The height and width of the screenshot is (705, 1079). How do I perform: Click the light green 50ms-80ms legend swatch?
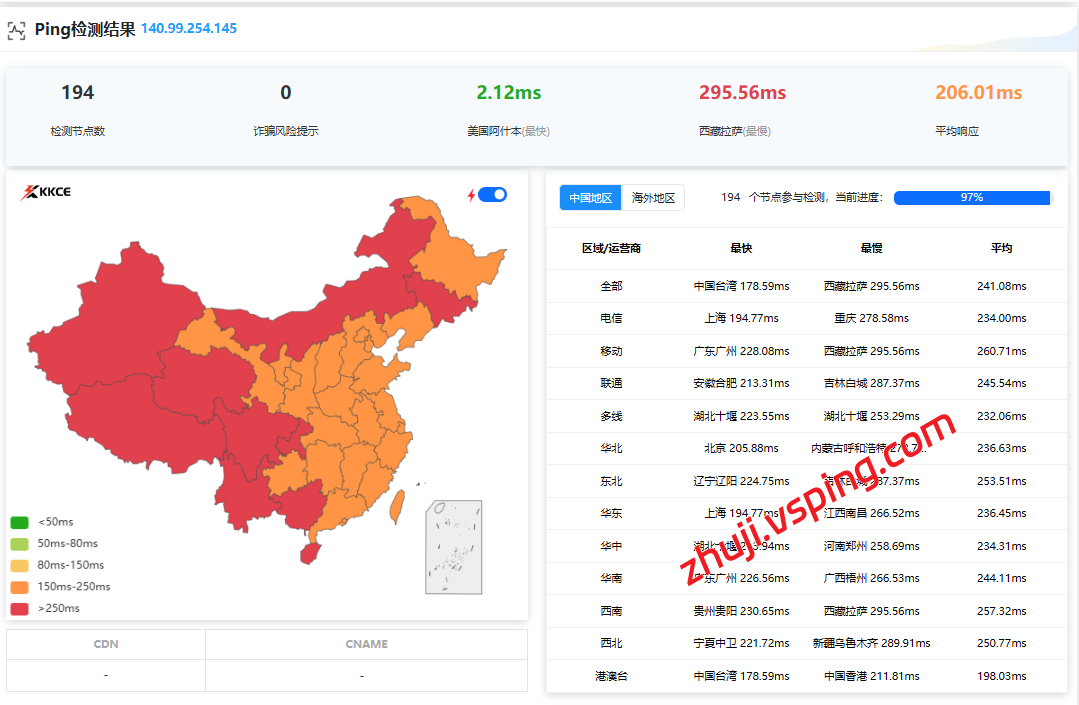point(19,544)
